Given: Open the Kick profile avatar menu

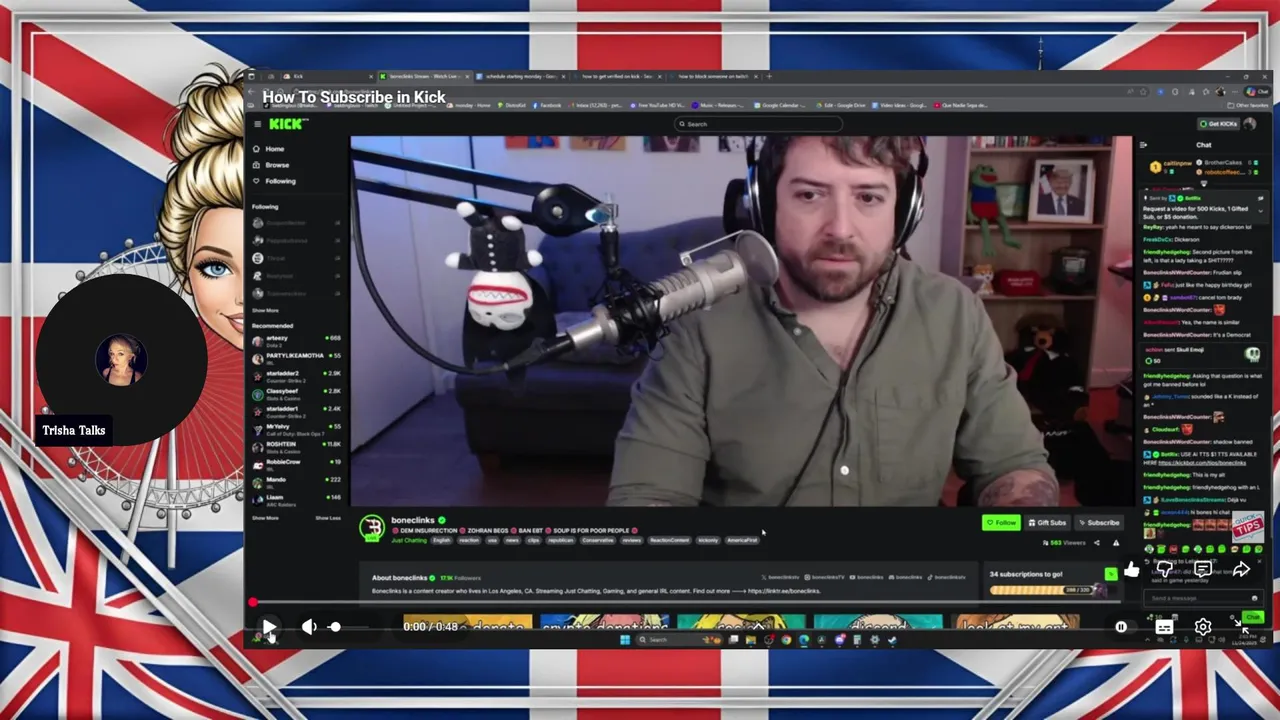Looking at the screenshot, I should (1249, 124).
